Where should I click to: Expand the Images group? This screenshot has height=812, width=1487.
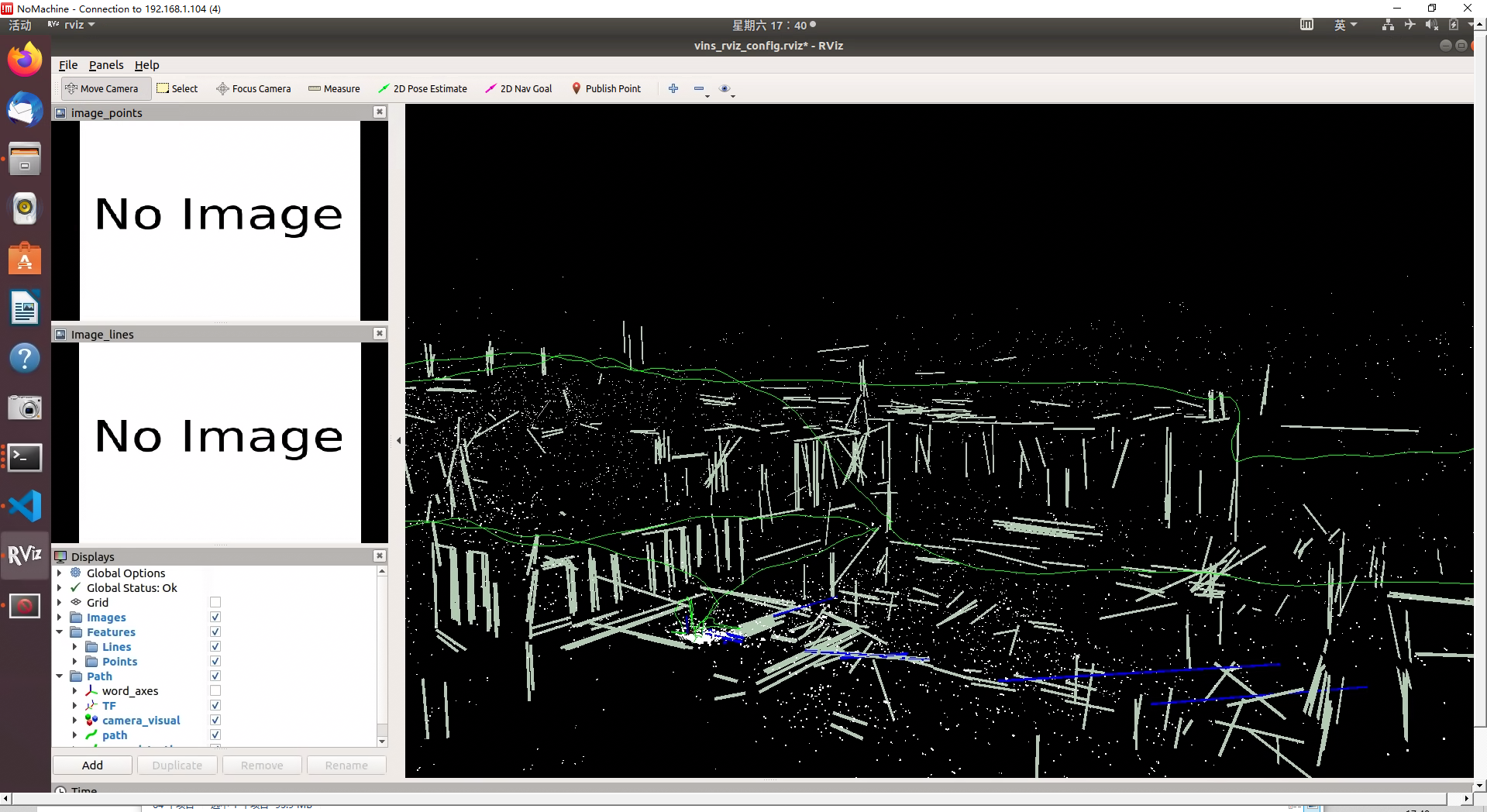coord(60,617)
